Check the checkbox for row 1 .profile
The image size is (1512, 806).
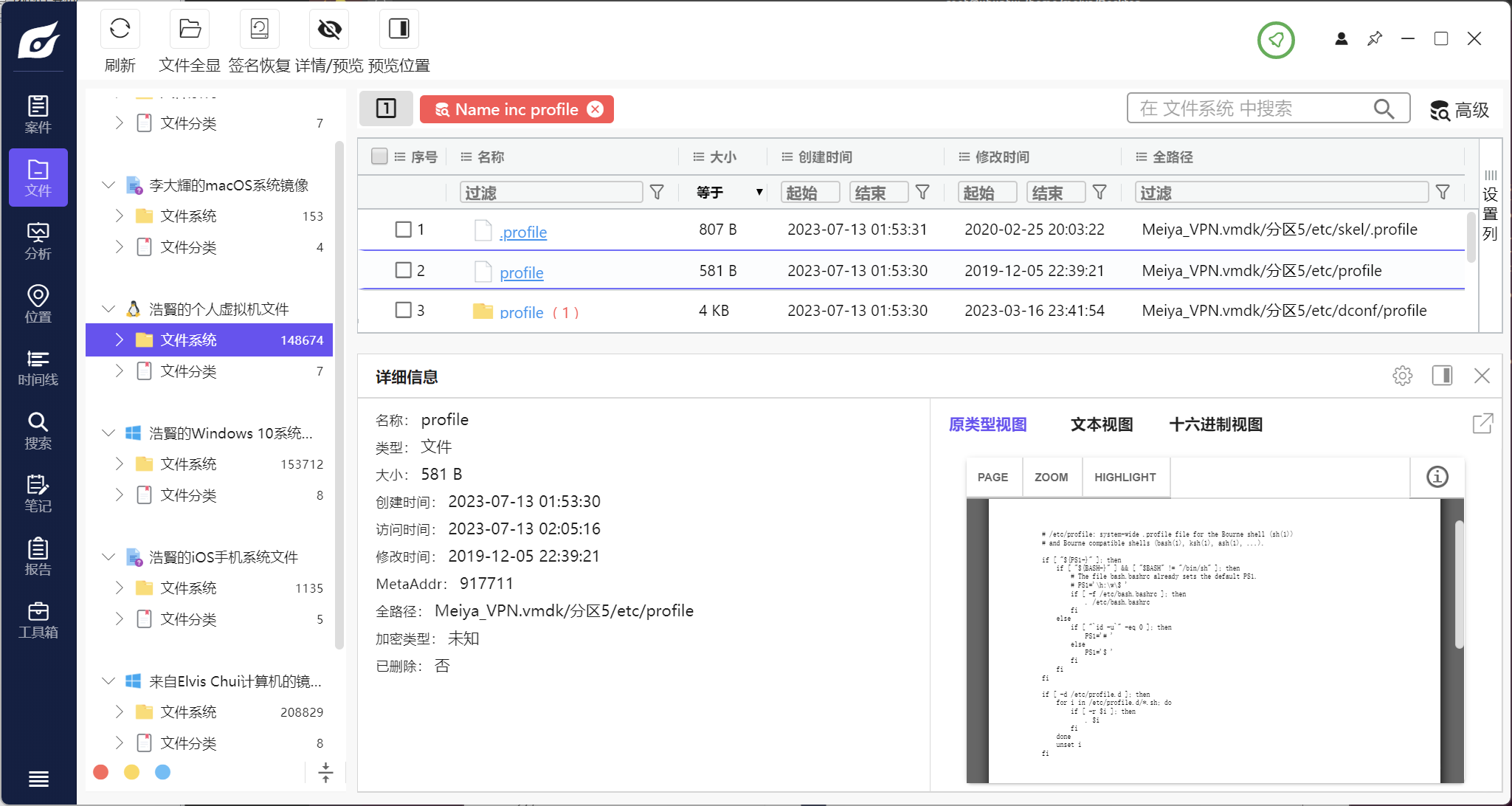[x=403, y=230]
